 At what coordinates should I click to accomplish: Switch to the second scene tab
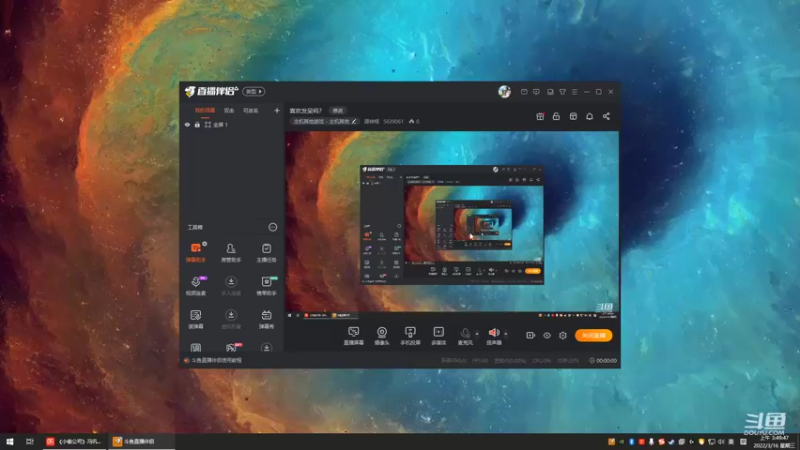229,110
